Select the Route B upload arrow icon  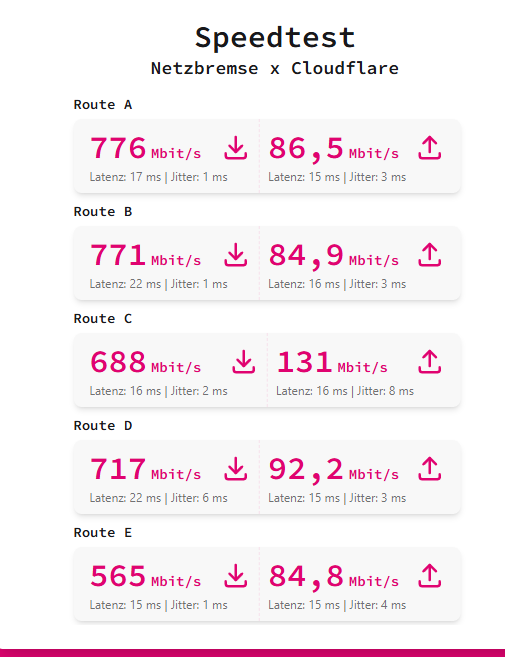click(x=430, y=255)
